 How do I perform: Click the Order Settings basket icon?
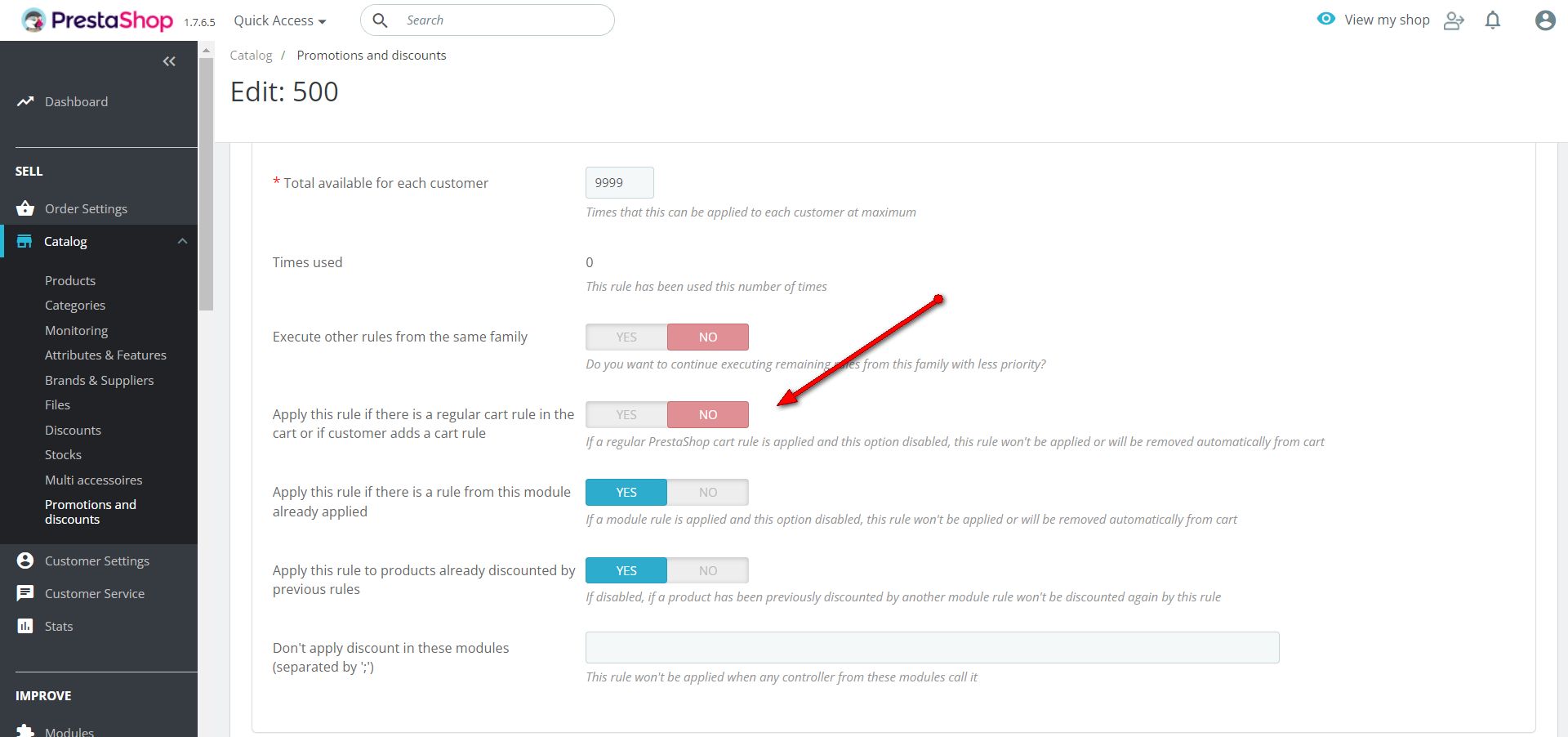(x=25, y=208)
